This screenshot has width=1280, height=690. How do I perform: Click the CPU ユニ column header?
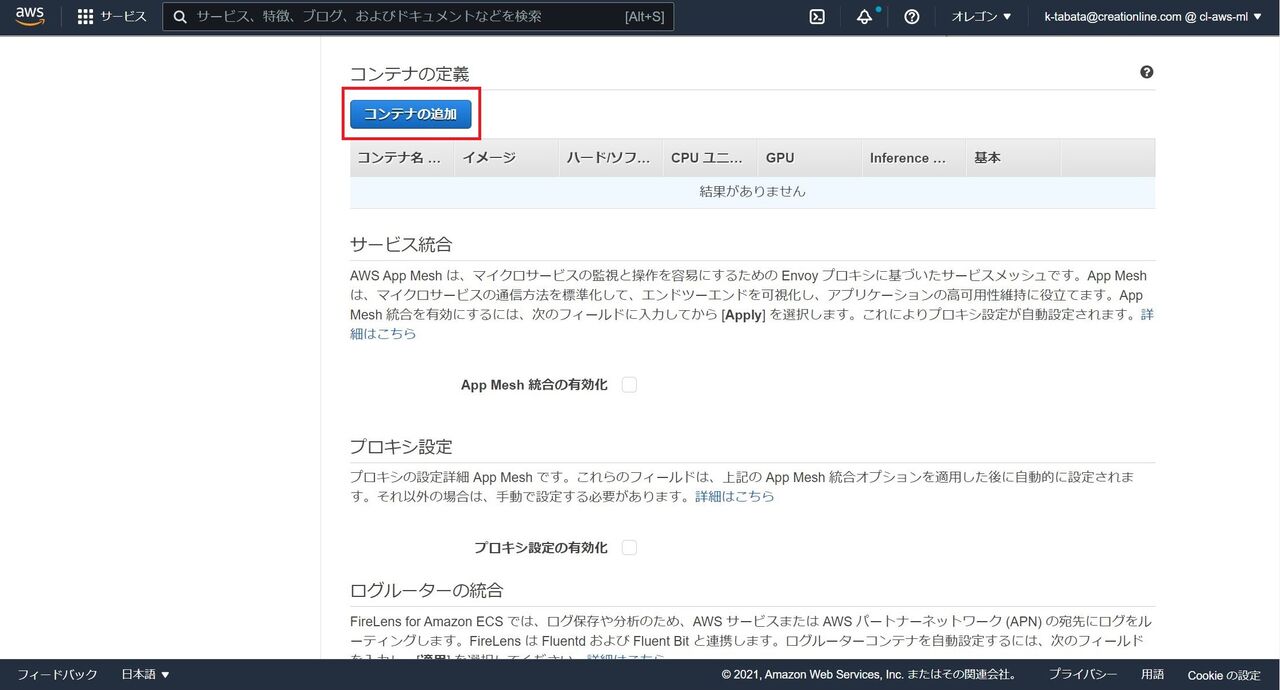click(x=710, y=158)
